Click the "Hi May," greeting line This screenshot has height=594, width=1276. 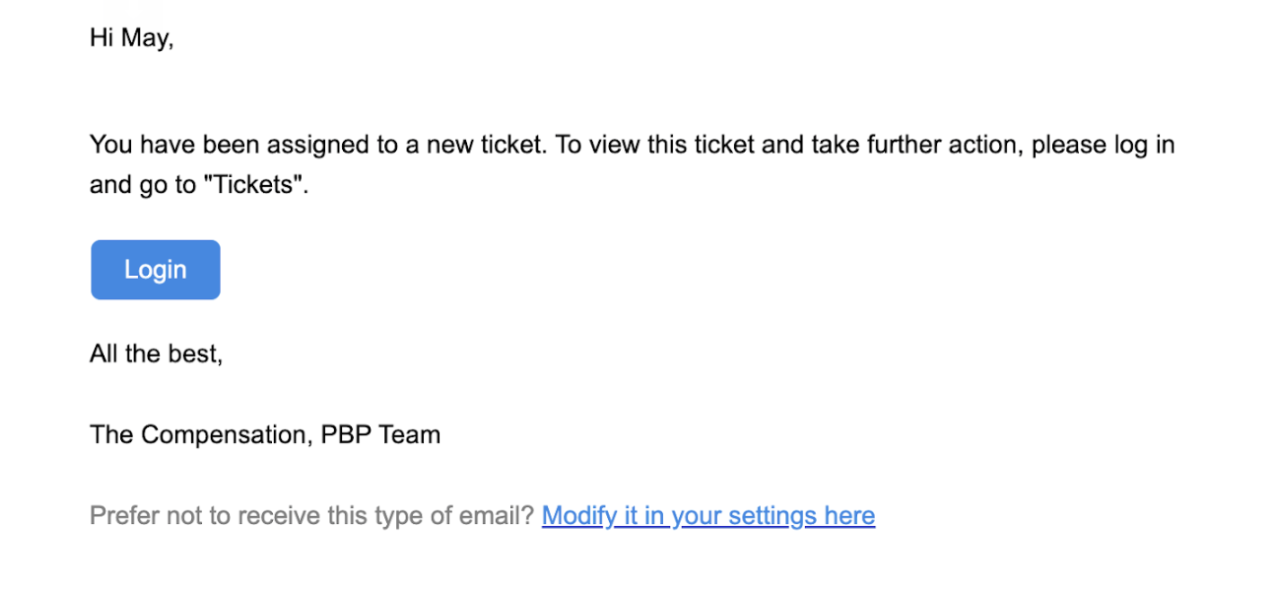(131, 38)
